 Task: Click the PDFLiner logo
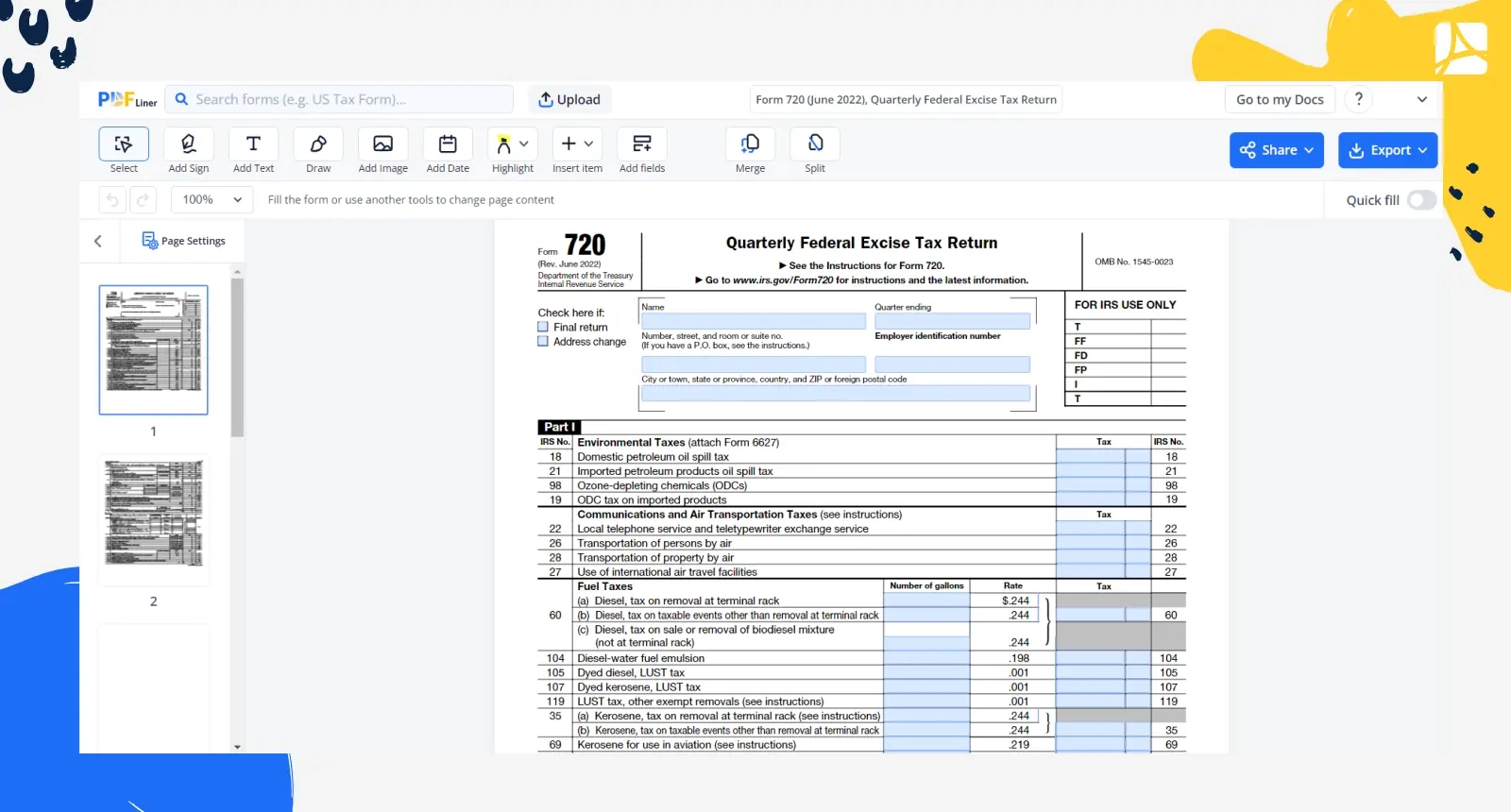pyautogui.click(x=127, y=99)
